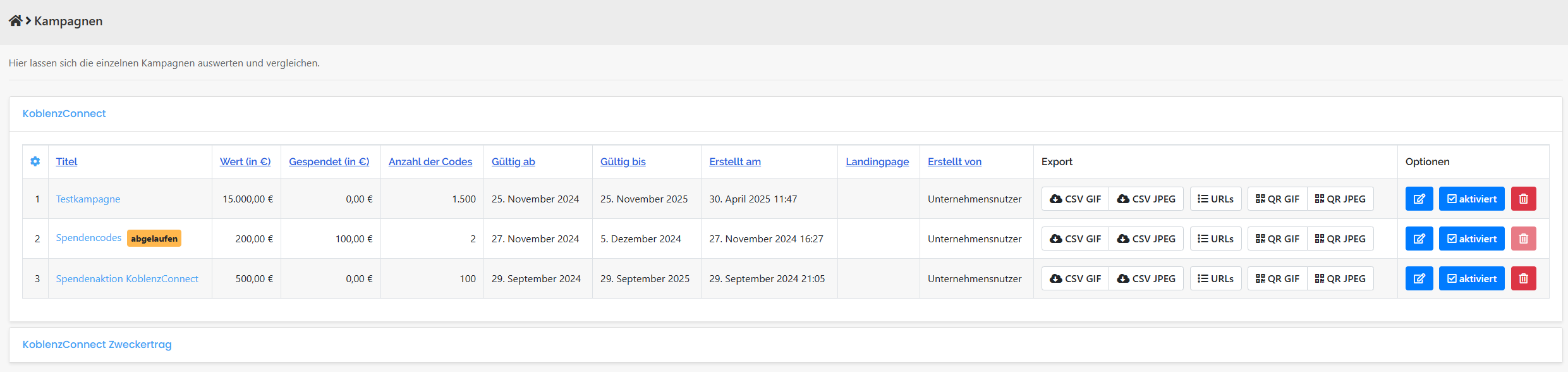Toggle aktiviert status for Testkampagne

pos(1471,199)
